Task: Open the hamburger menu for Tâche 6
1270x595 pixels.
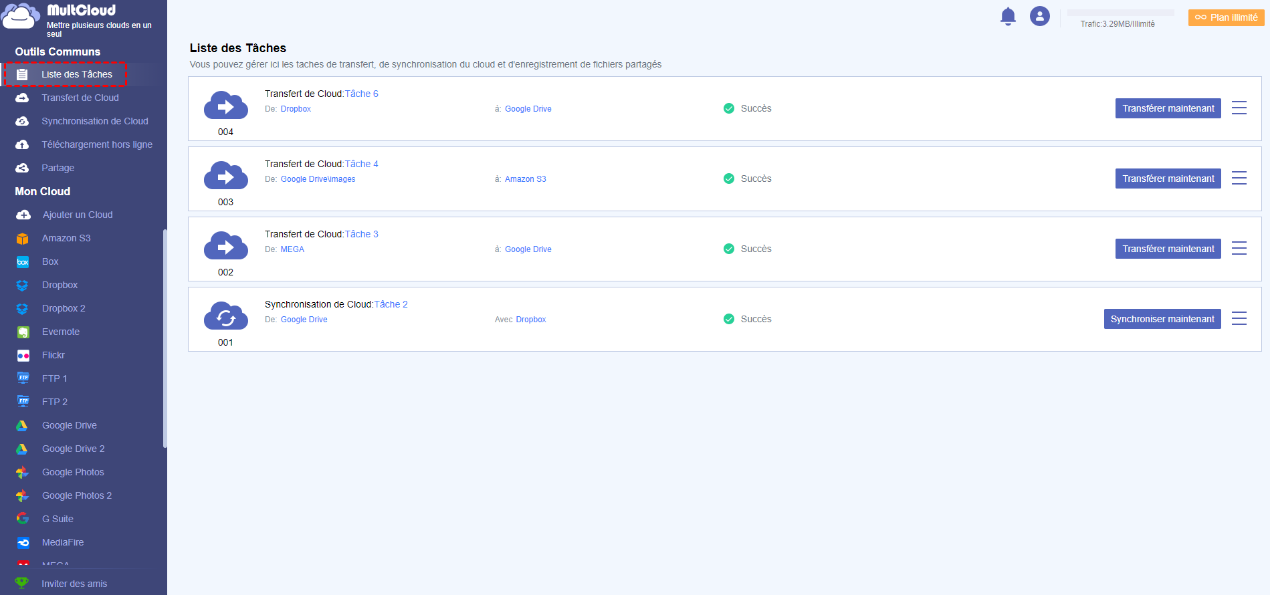Action: click(1239, 108)
